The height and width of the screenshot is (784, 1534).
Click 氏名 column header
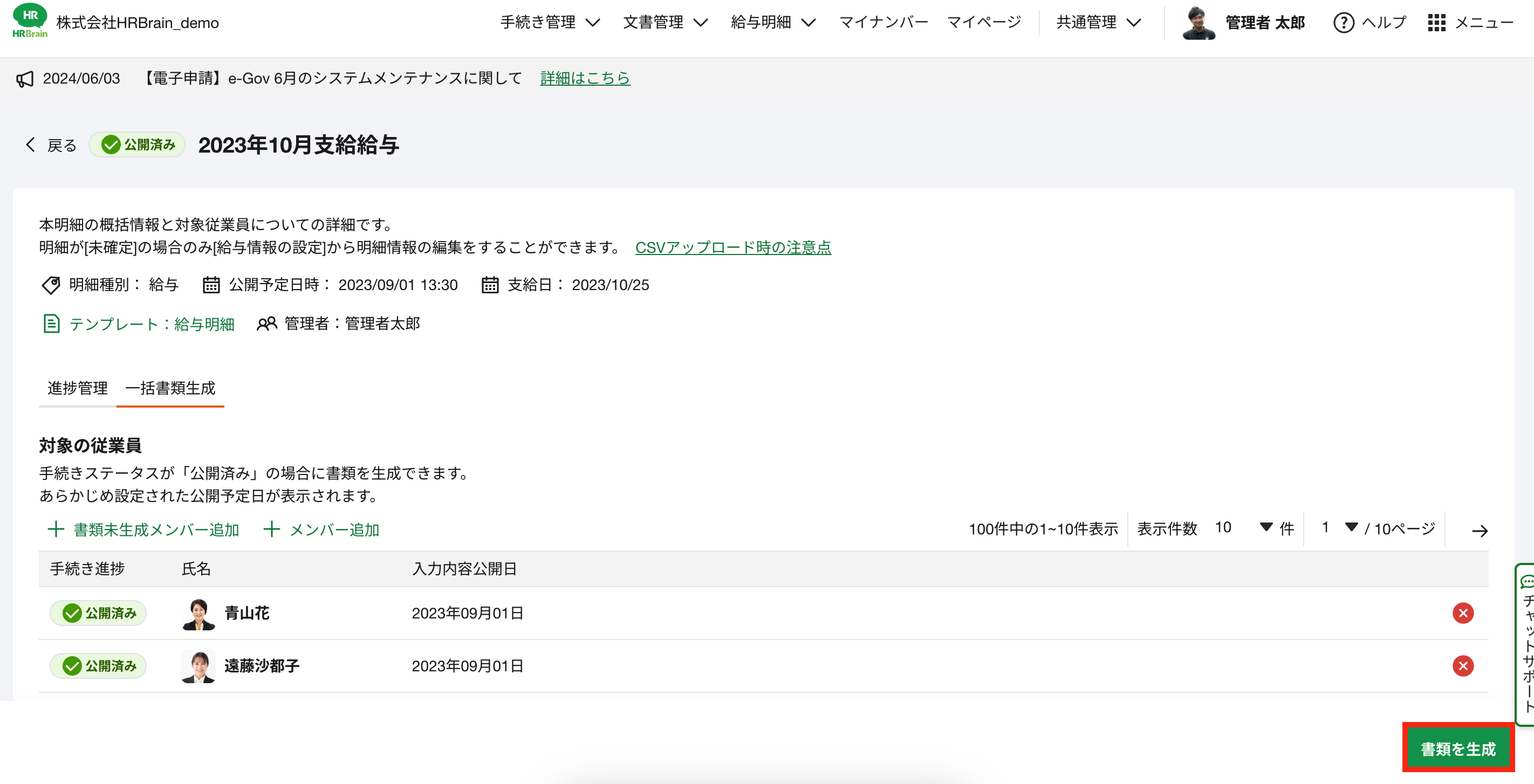(196, 568)
